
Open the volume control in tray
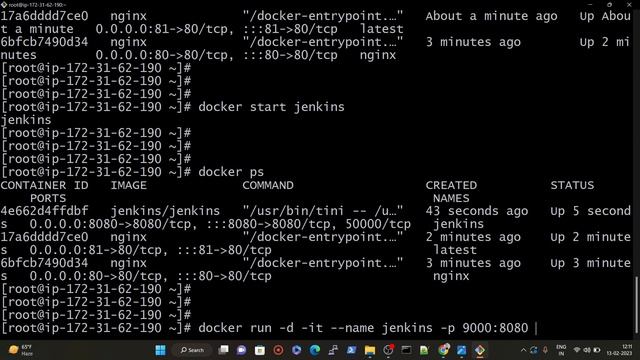point(587,350)
